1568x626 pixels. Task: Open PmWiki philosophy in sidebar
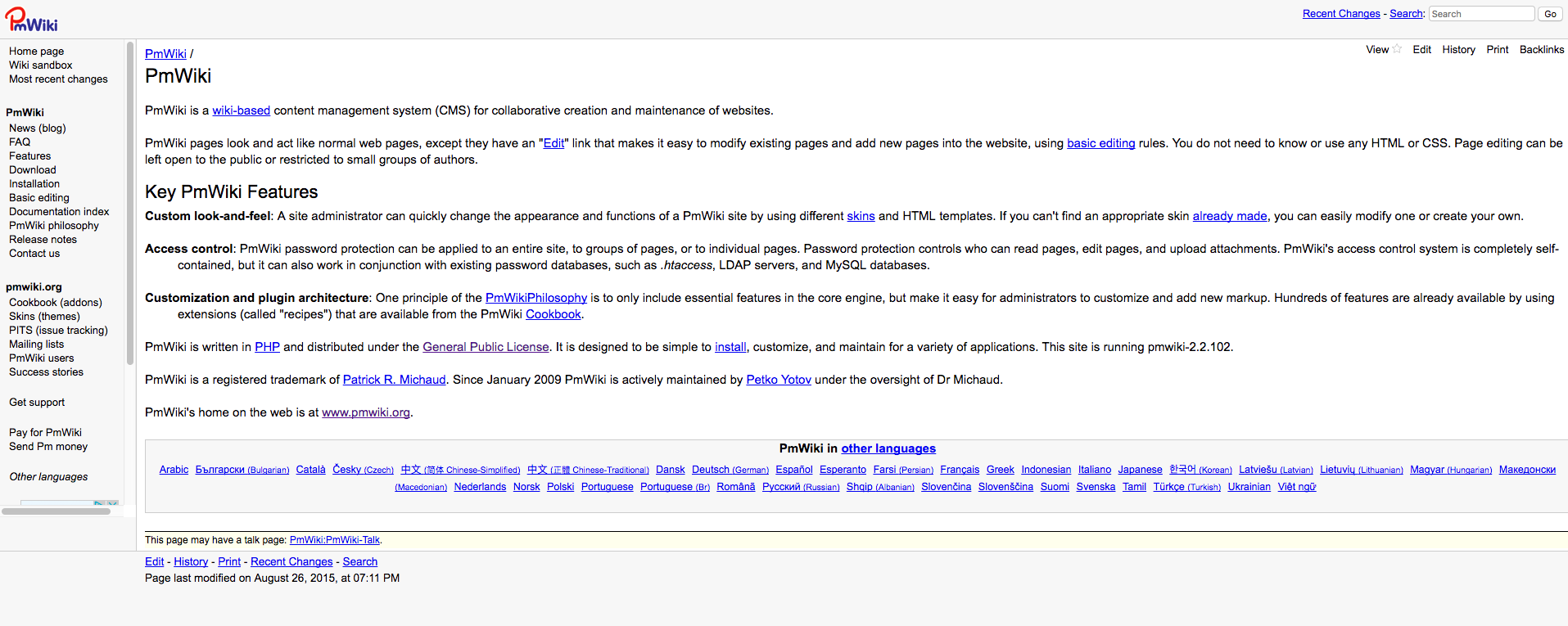(53, 226)
